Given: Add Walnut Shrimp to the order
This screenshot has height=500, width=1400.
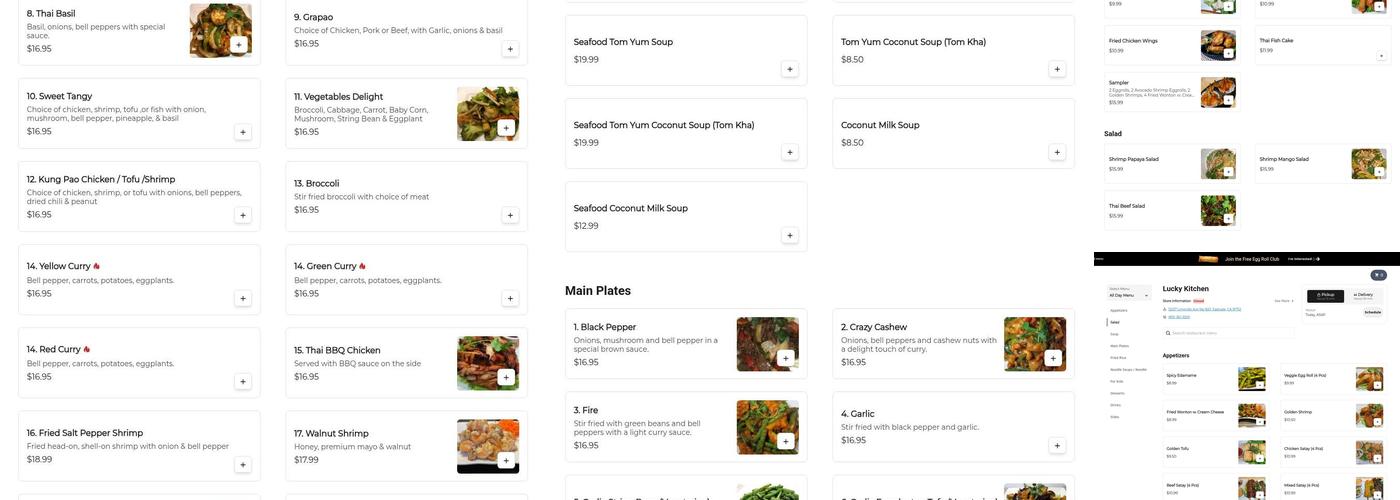Looking at the screenshot, I should point(506,461).
